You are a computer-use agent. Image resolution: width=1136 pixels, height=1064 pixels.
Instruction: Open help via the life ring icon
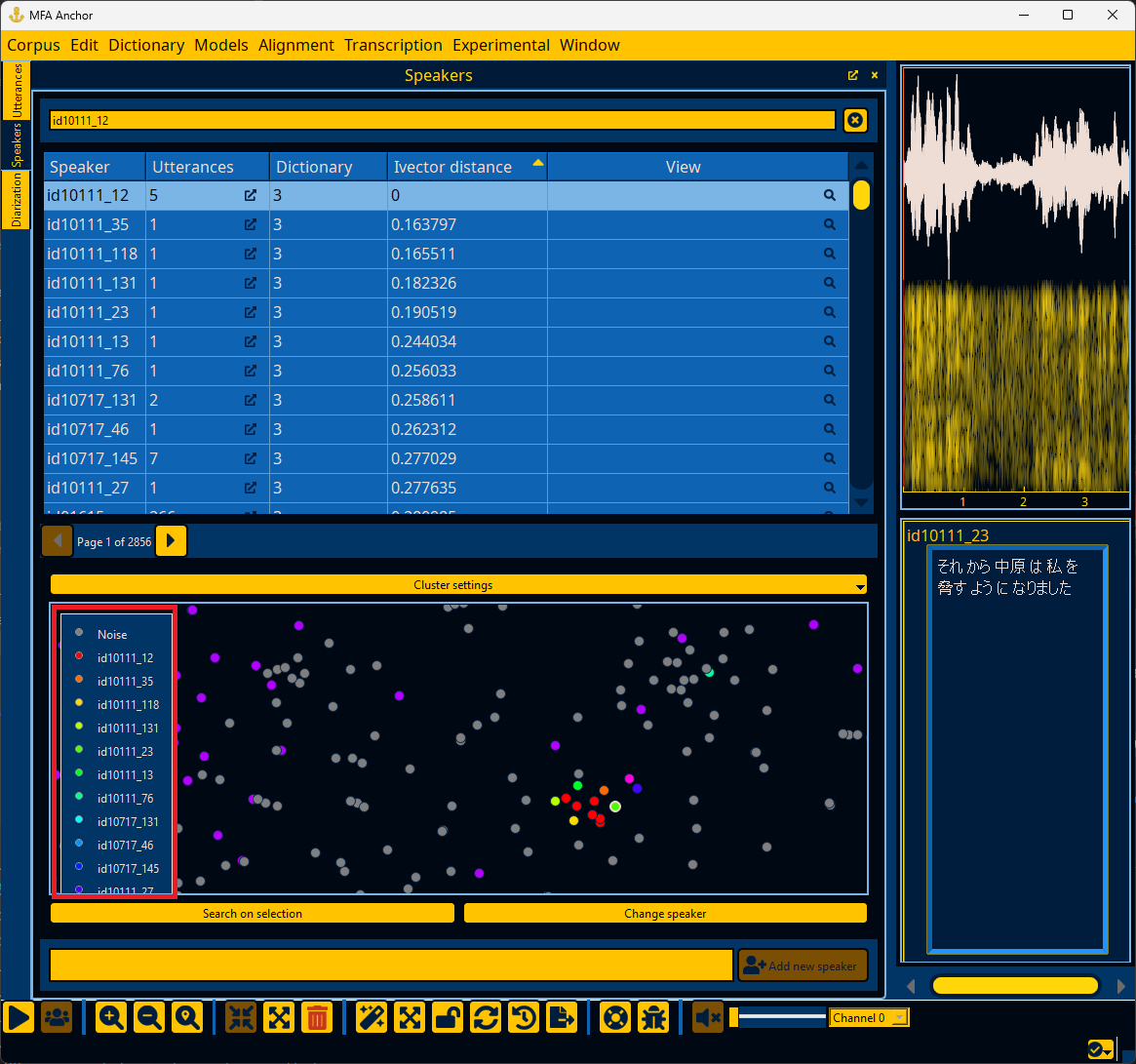tap(616, 1017)
